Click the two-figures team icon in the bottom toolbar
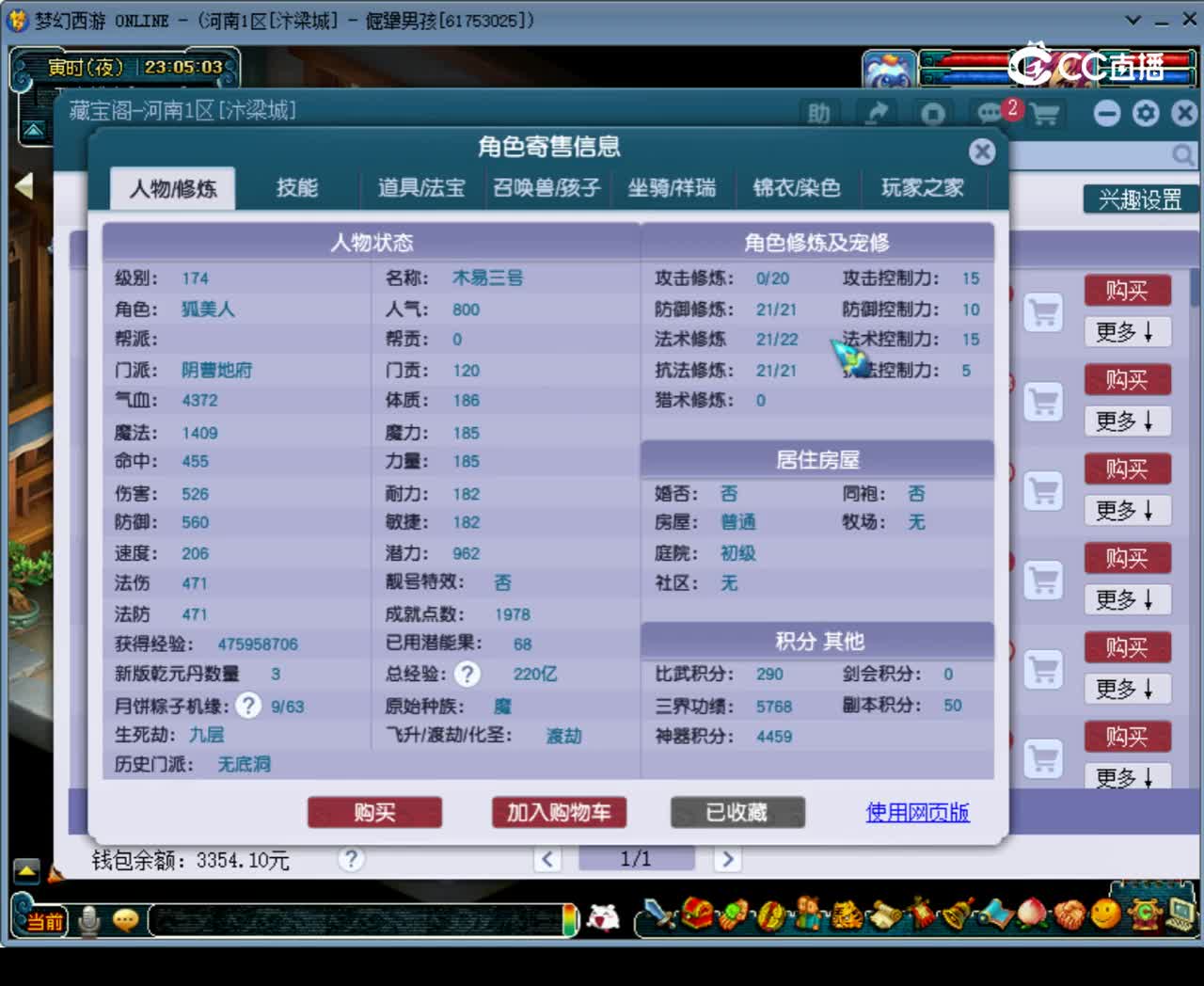The height and width of the screenshot is (986, 1204). (809, 914)
